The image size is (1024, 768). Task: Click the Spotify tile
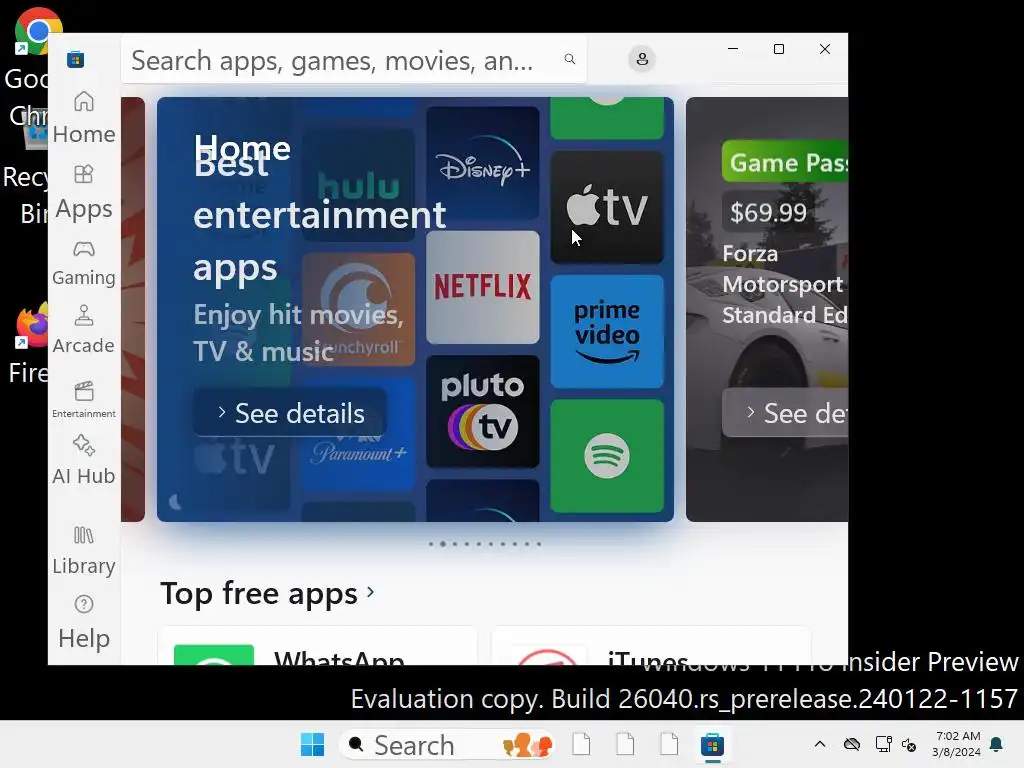pos(607,456)
